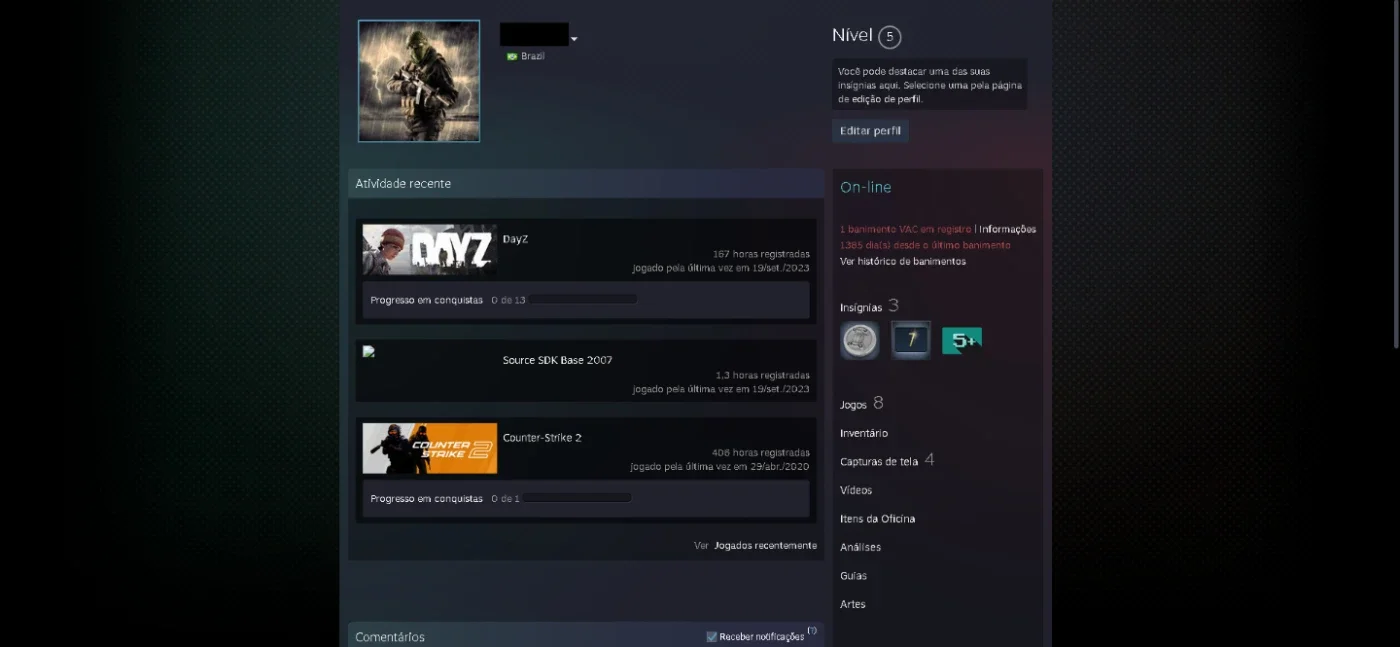Click the silver coin badge icon
This screenshot has height=647, width=1400.
click(860, 340)
